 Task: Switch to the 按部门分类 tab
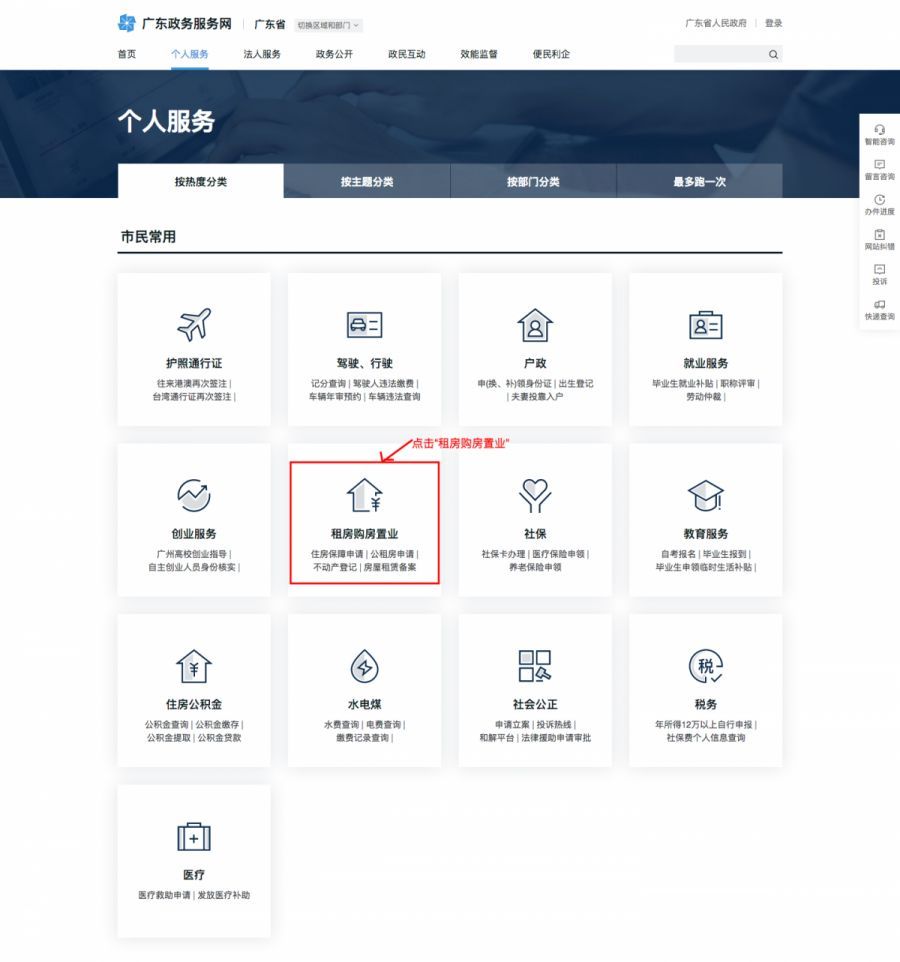pyautogui.click(x=533, y=182)
